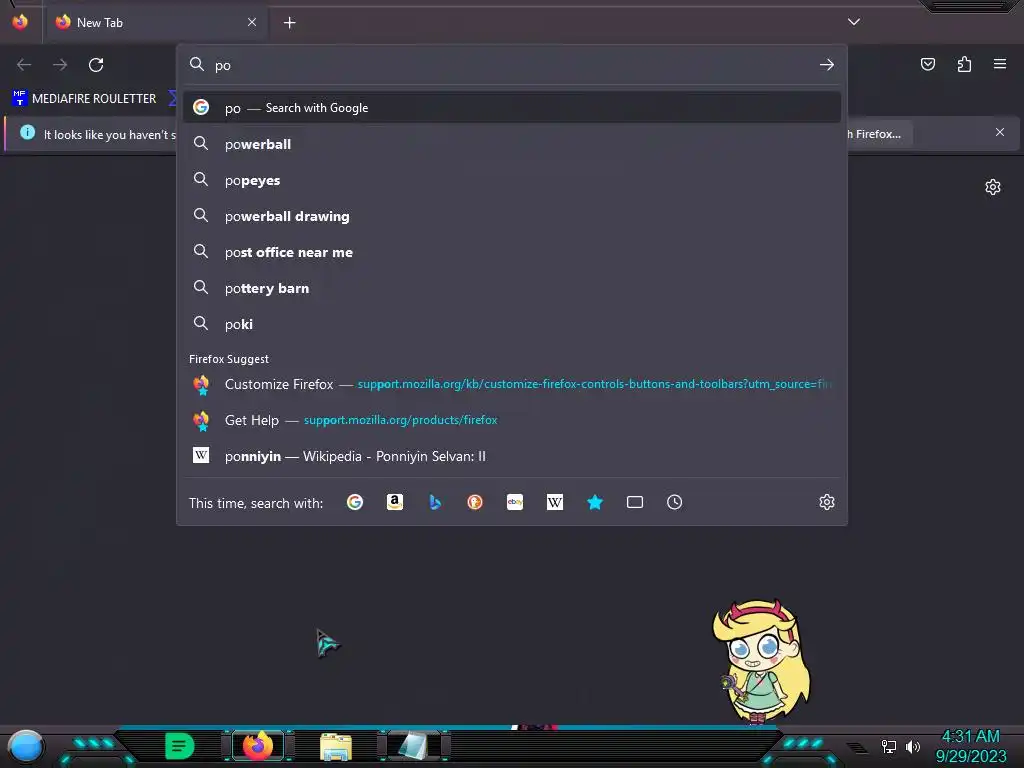Open the Start orb on the taskbar
This screenshot has height=768, width=1024.
pos(26,746)
